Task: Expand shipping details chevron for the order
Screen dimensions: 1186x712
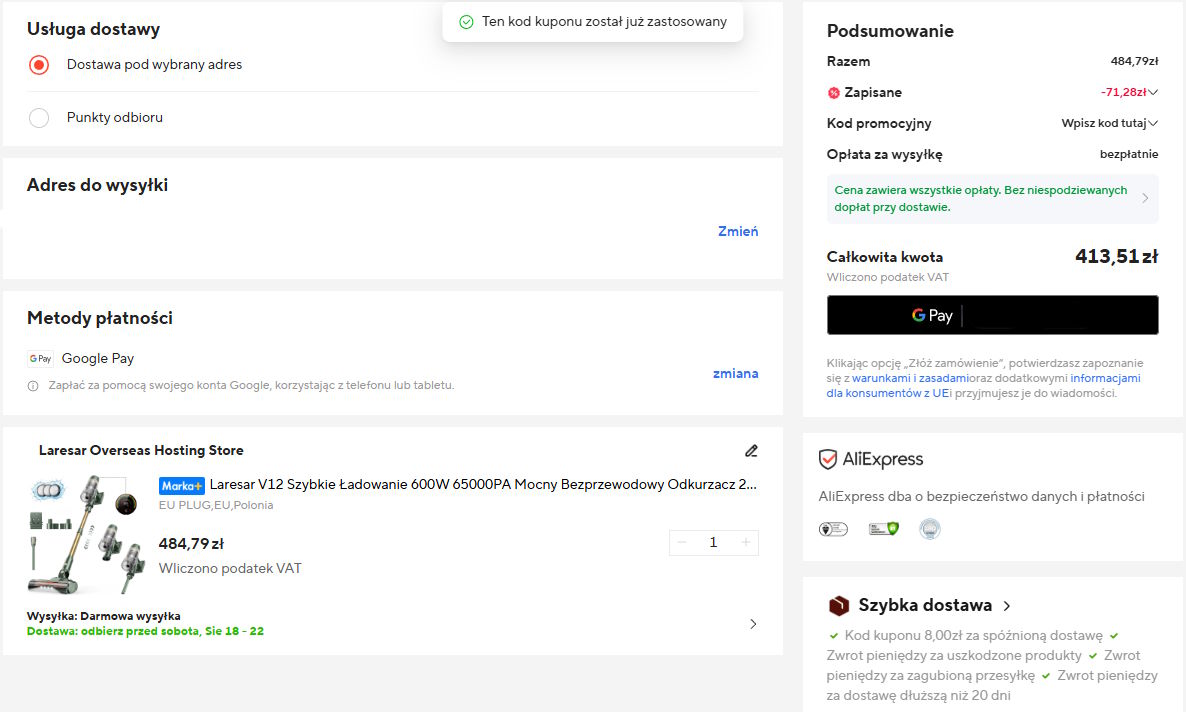Action: [x=753, y=624]
